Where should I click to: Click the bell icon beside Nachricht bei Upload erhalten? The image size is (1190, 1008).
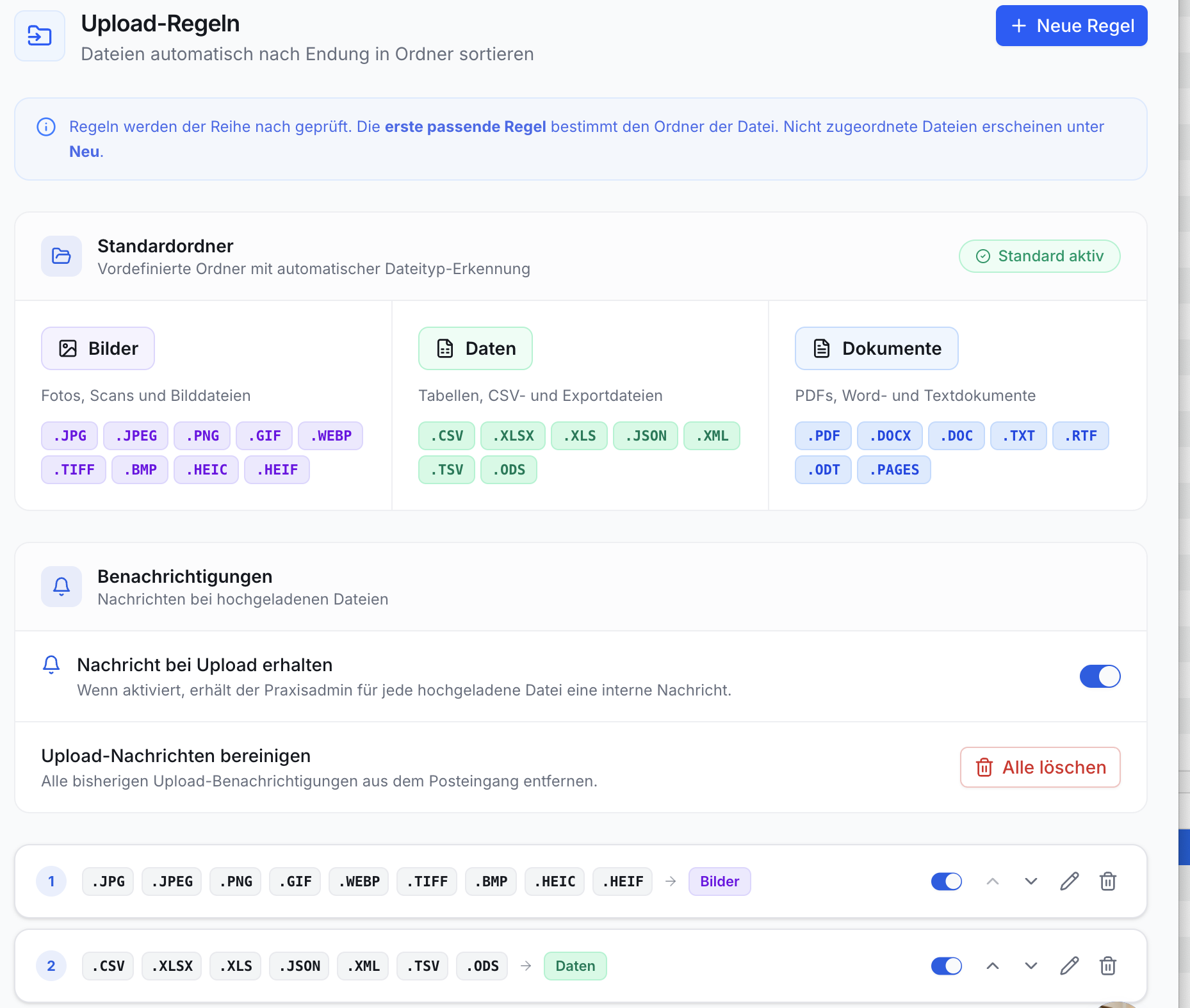(51, 665)
